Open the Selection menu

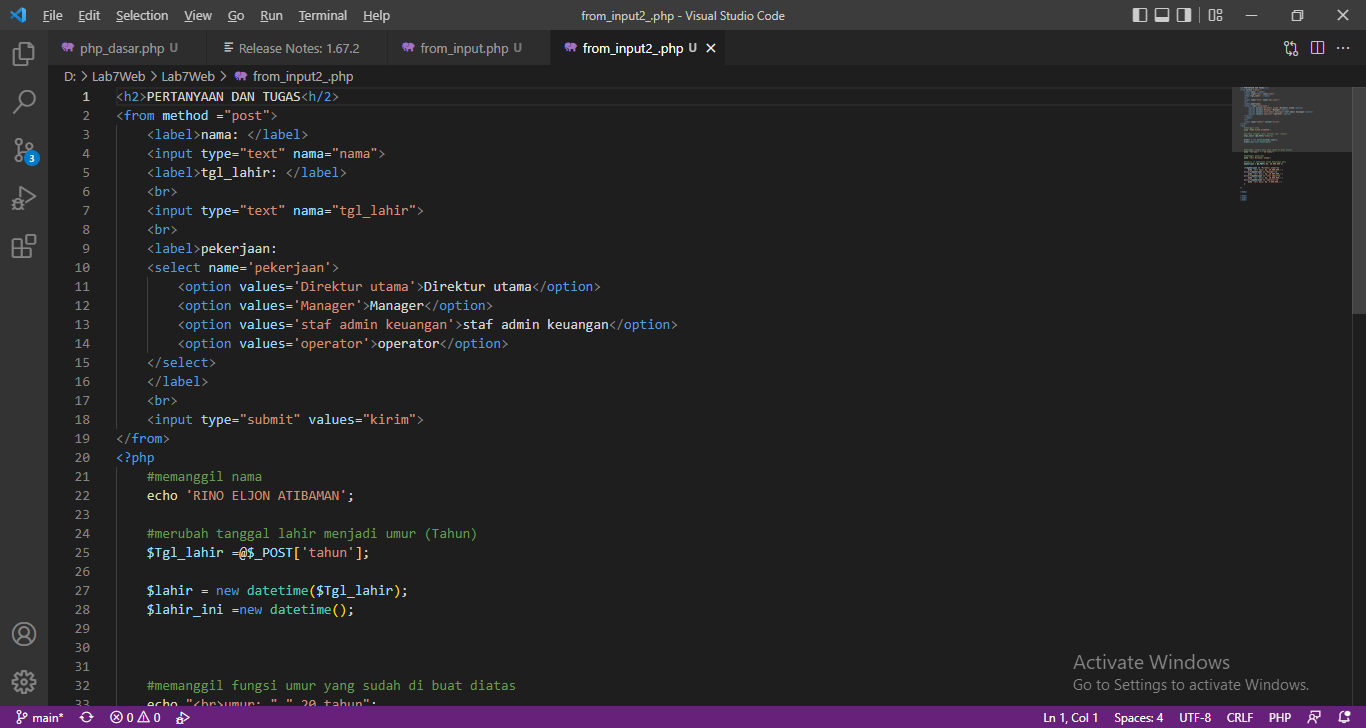click(142, 15)
